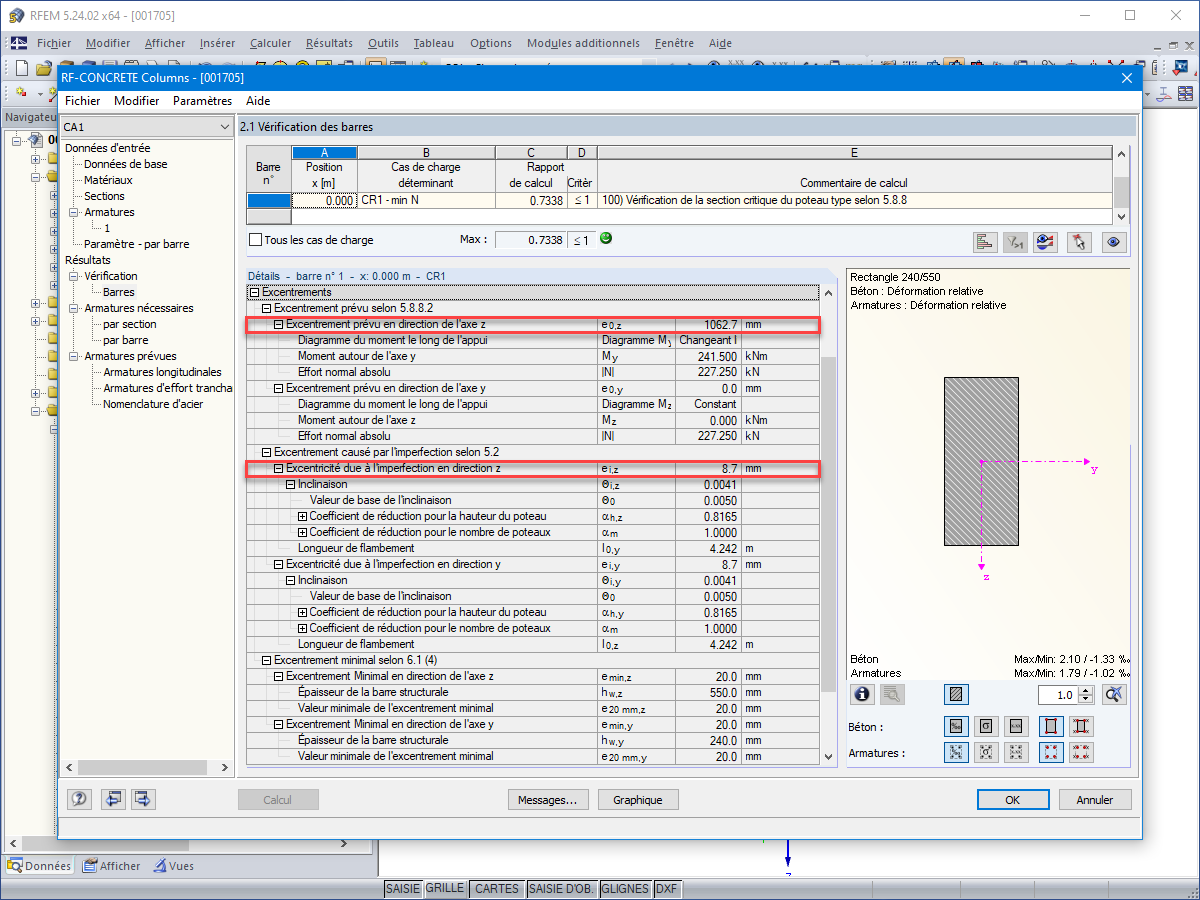Pick the member in the graphic icon

pyautogui.click(x=1079, y=241)
